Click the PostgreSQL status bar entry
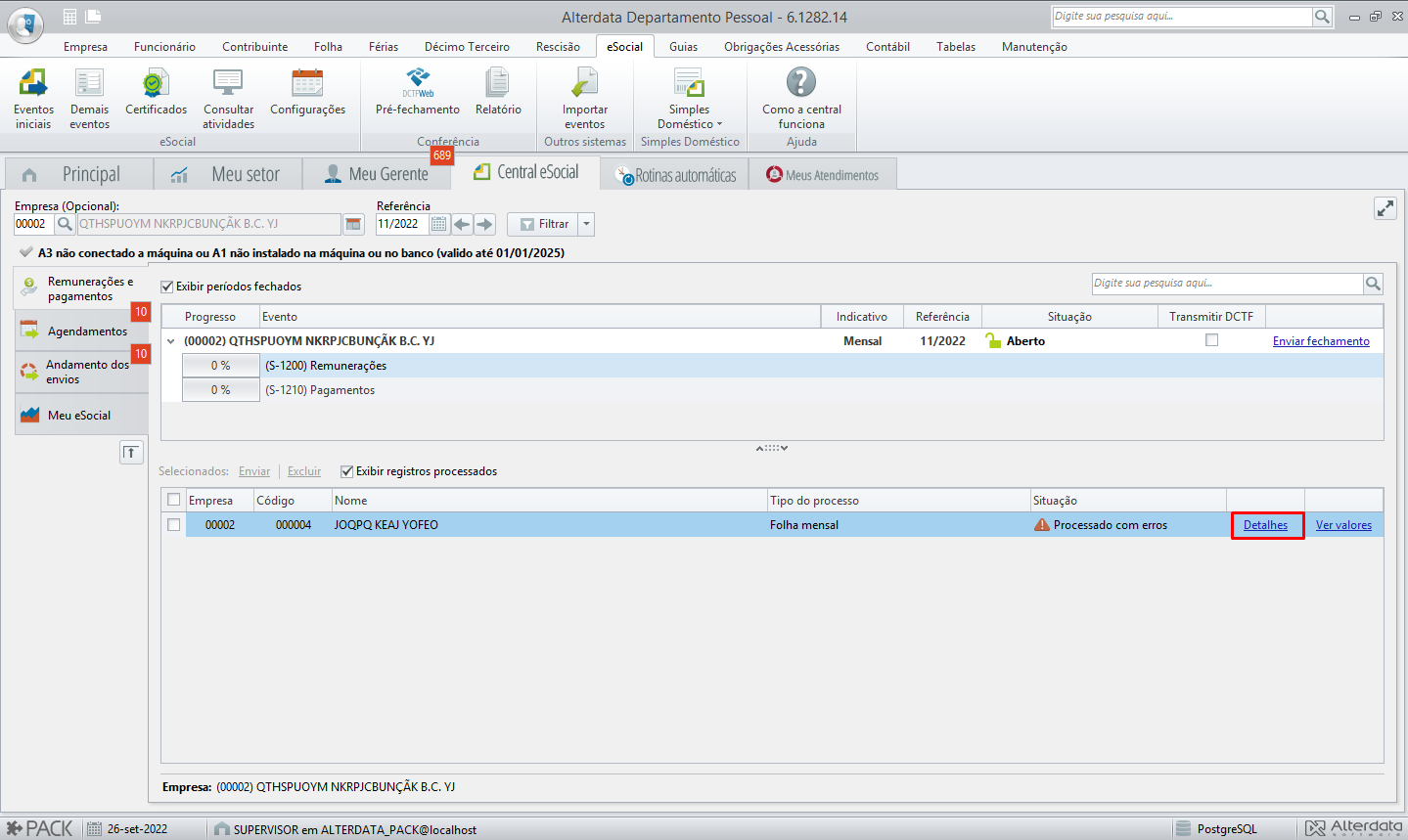1408x840 pixels. click(x=1227, y=829)
